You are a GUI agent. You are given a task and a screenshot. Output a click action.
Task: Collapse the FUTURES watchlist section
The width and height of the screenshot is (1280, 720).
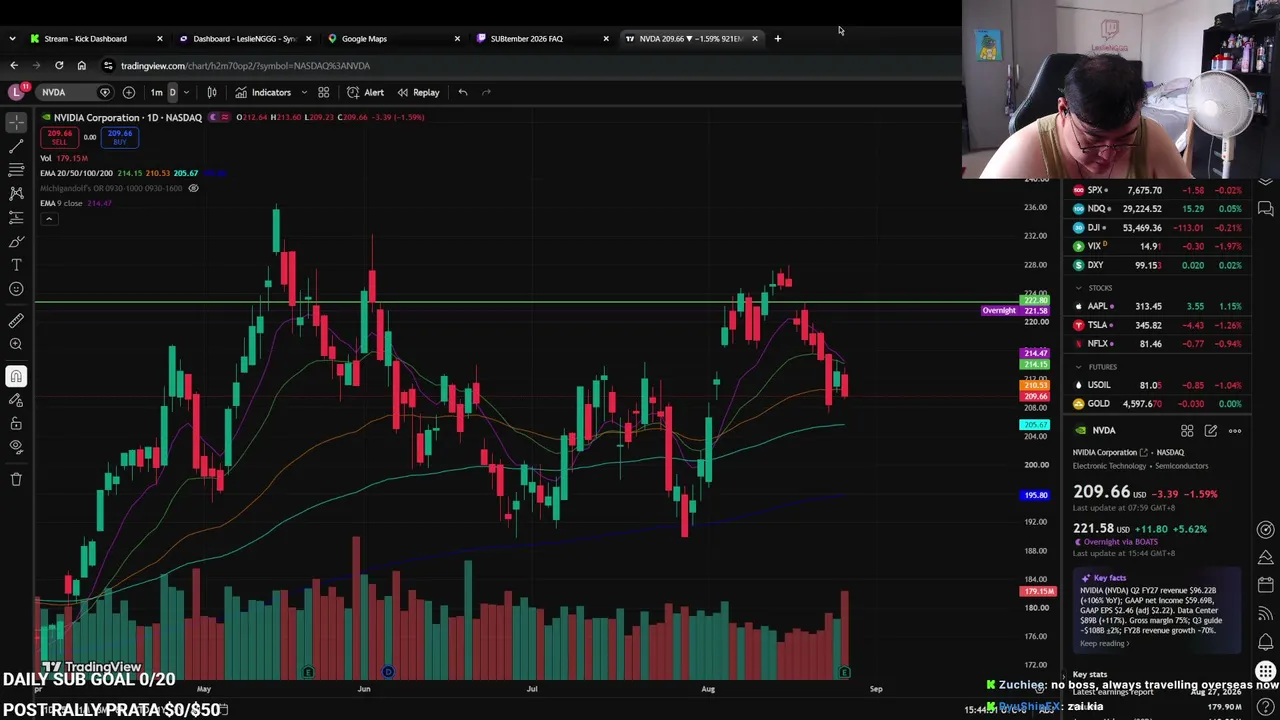(1078, 367)
